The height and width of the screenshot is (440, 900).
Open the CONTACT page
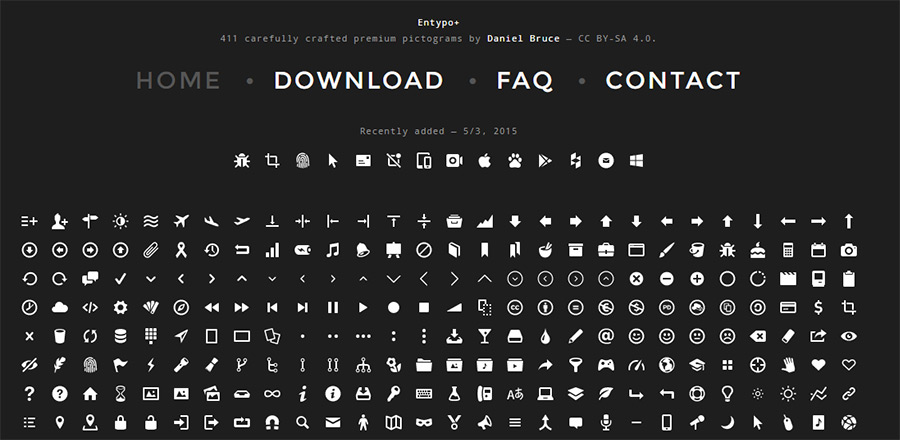coord(673,81)
